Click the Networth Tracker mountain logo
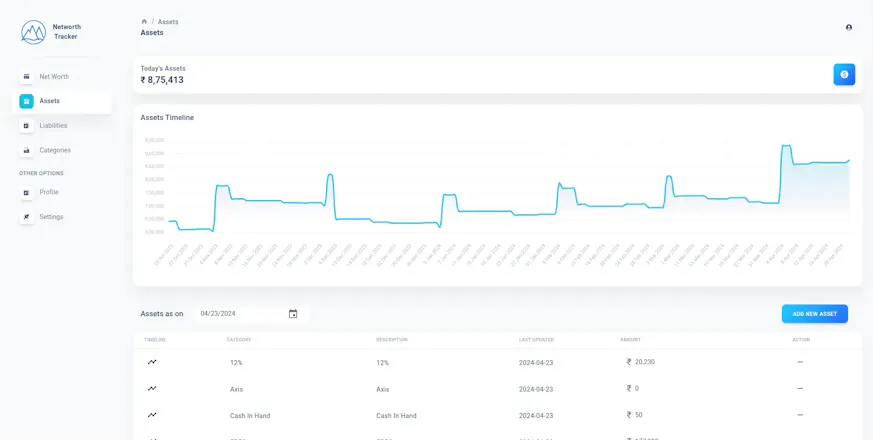The width and height of the screenshot is (873, 440). [33, 32]
